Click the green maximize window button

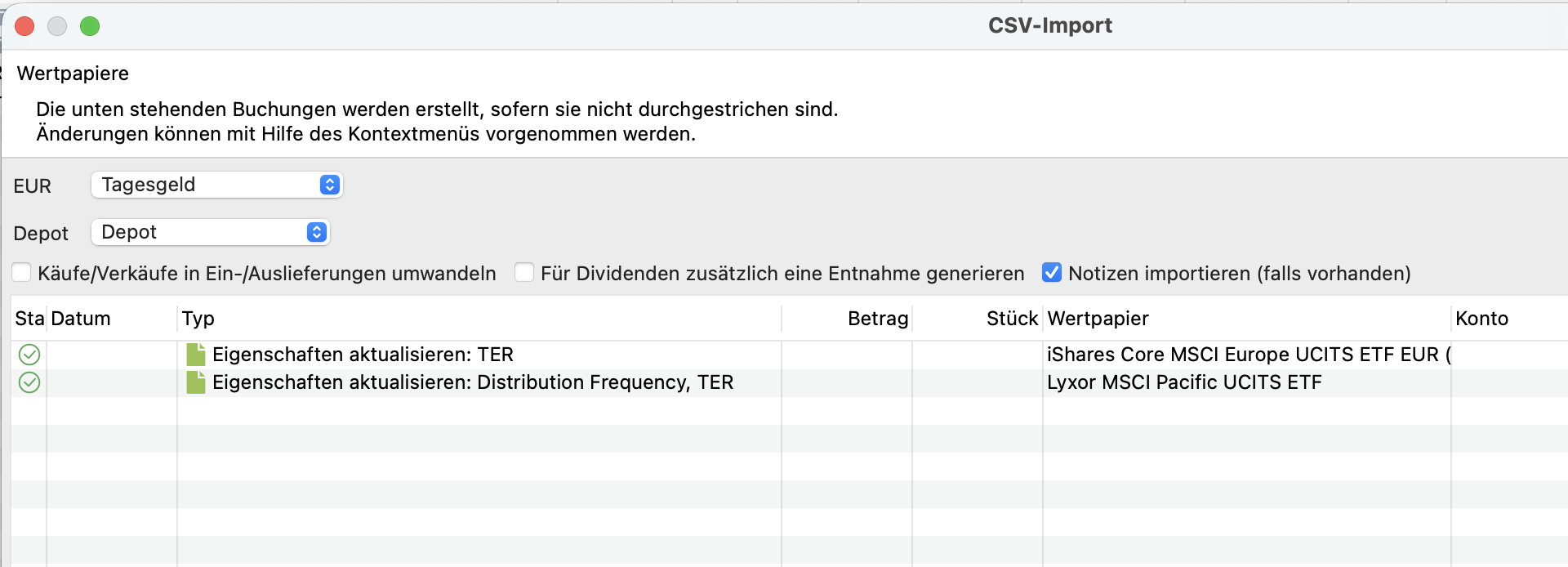pyautogui.click(x=90, y=26)
